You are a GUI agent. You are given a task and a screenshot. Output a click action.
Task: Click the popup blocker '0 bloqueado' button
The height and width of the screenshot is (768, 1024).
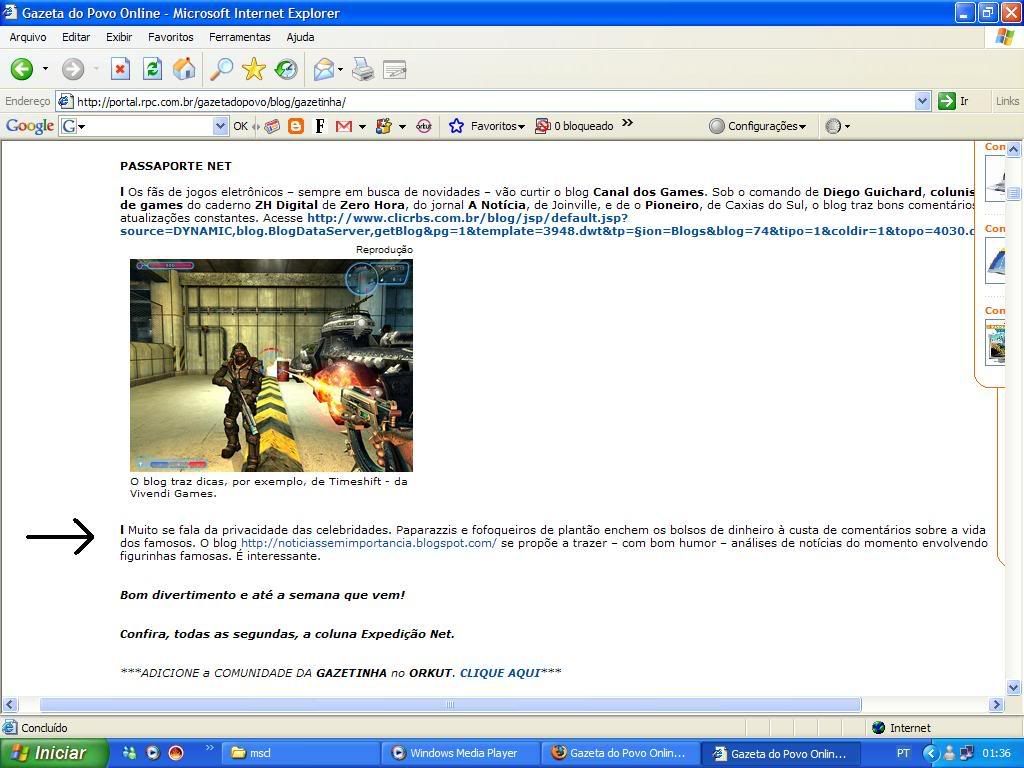(x=574, y=126)
